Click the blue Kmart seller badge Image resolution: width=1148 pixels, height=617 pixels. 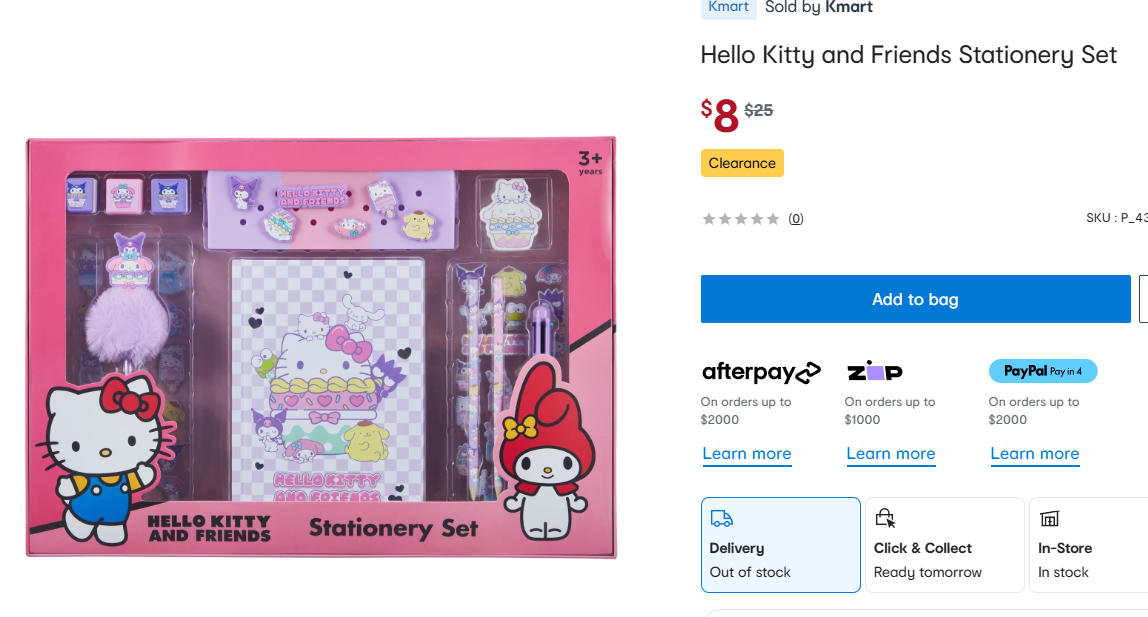click(728, 8)
